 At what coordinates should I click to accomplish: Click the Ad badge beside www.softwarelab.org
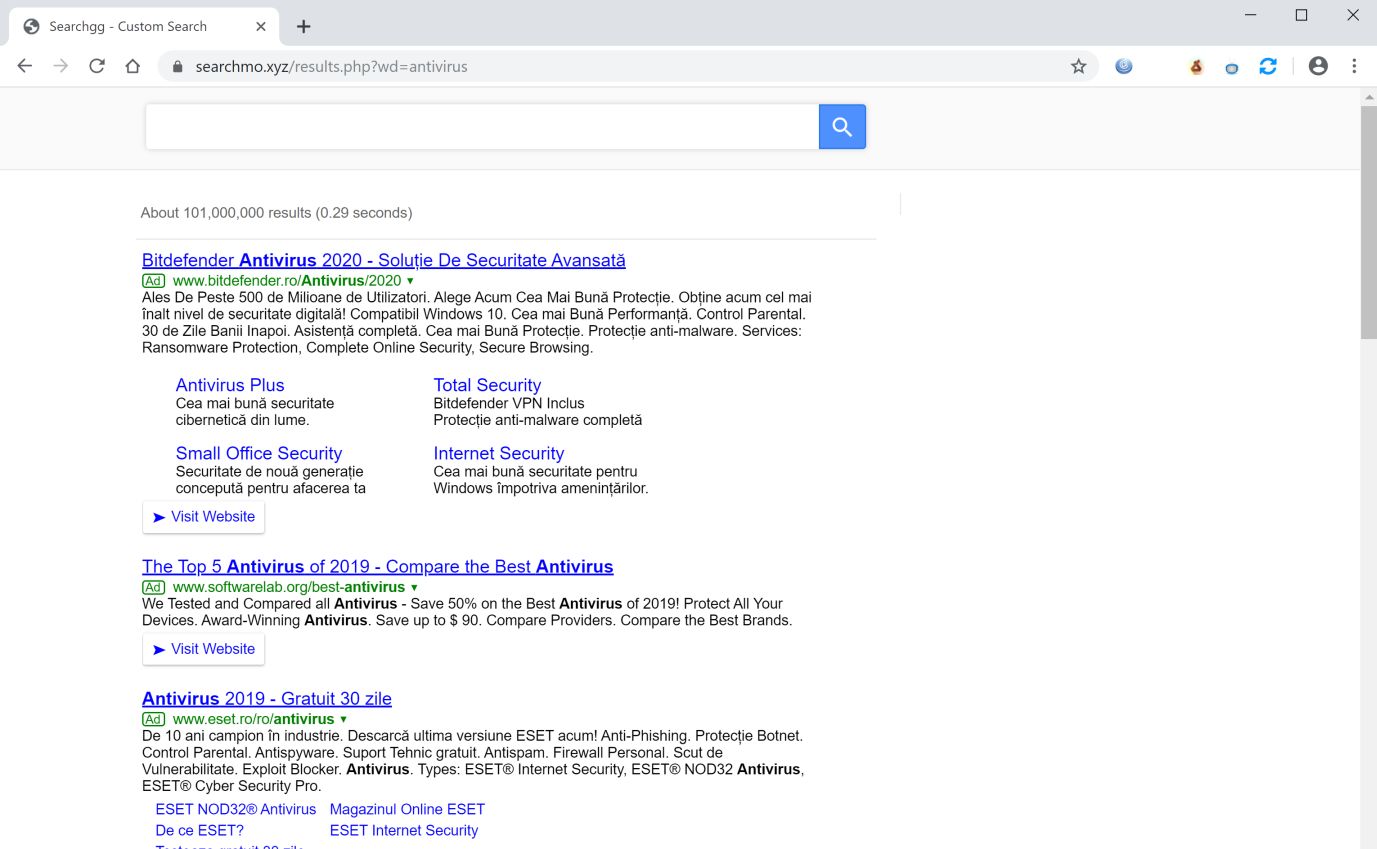pos(153,587)
